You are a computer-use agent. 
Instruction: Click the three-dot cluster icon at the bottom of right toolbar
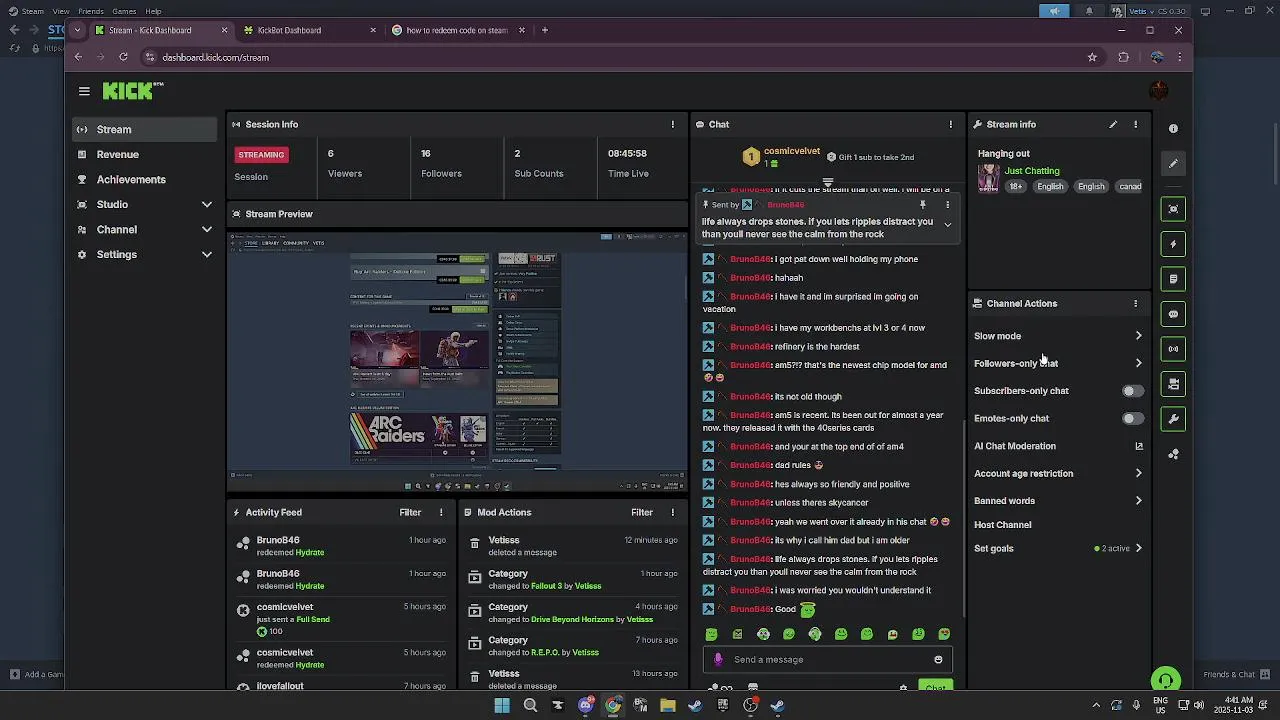(x=1173, y=454)
